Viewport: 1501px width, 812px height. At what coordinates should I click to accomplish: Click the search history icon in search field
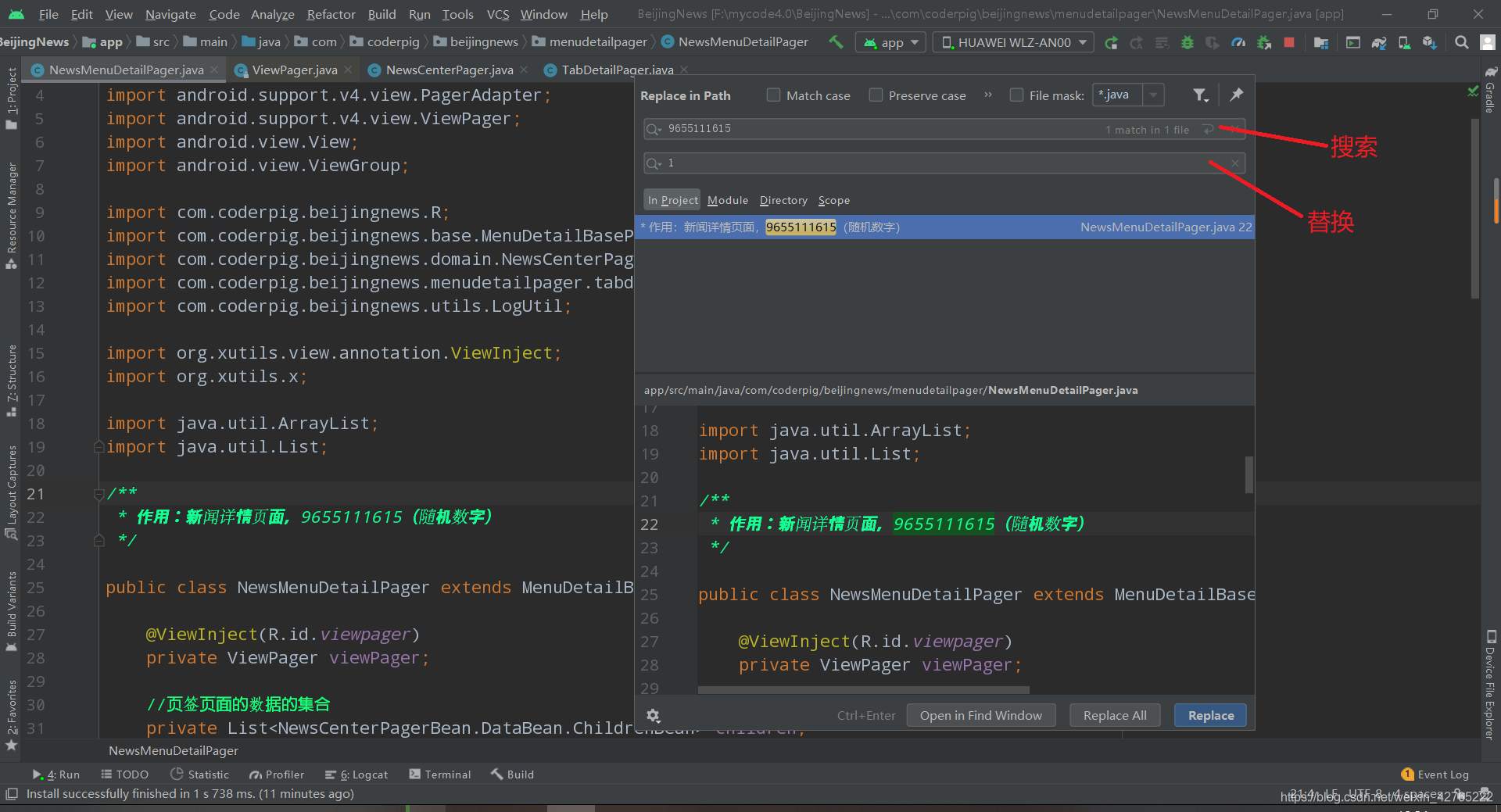(x=654, y=129)
